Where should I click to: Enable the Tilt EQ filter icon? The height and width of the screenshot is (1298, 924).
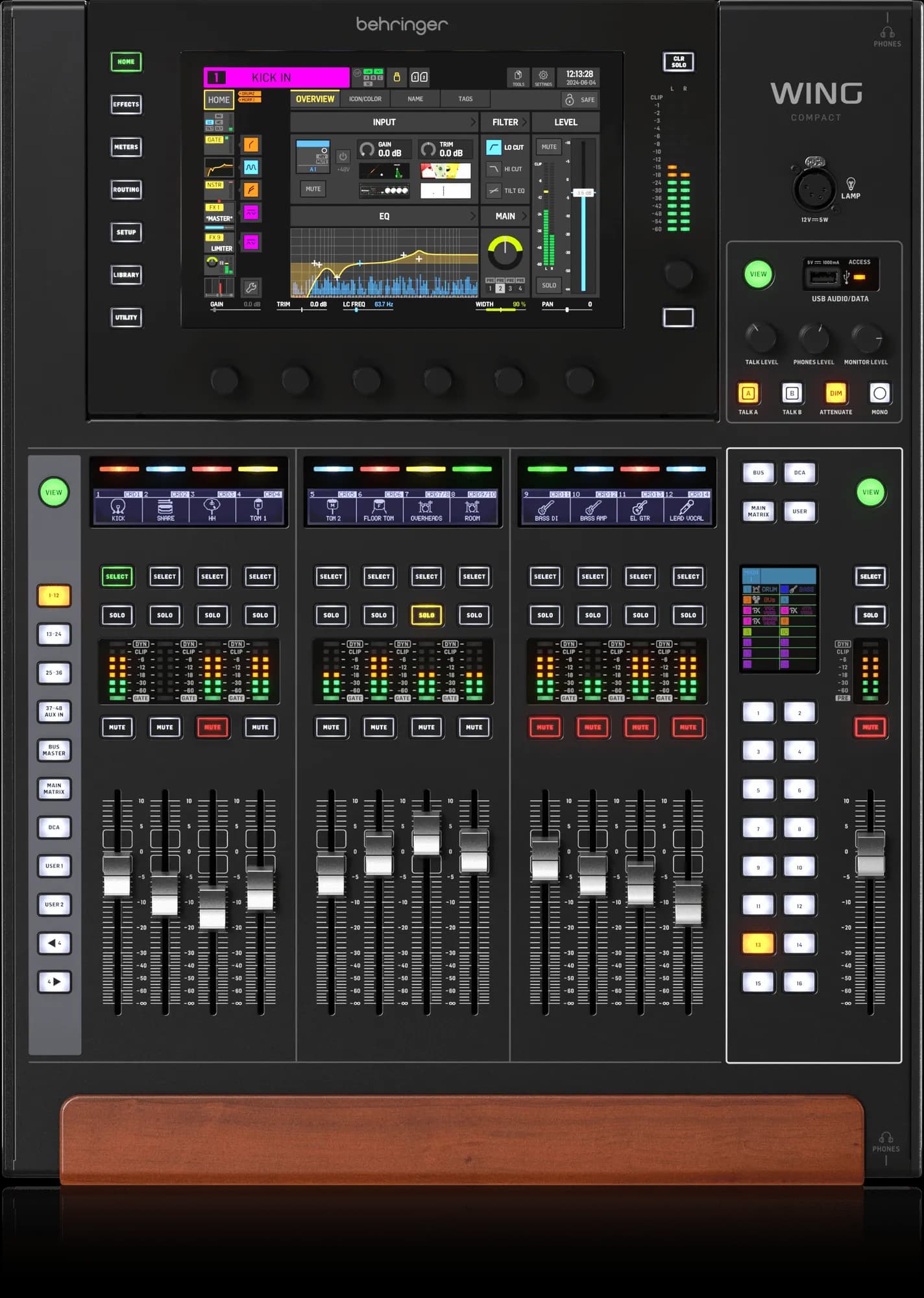(494, 191)
